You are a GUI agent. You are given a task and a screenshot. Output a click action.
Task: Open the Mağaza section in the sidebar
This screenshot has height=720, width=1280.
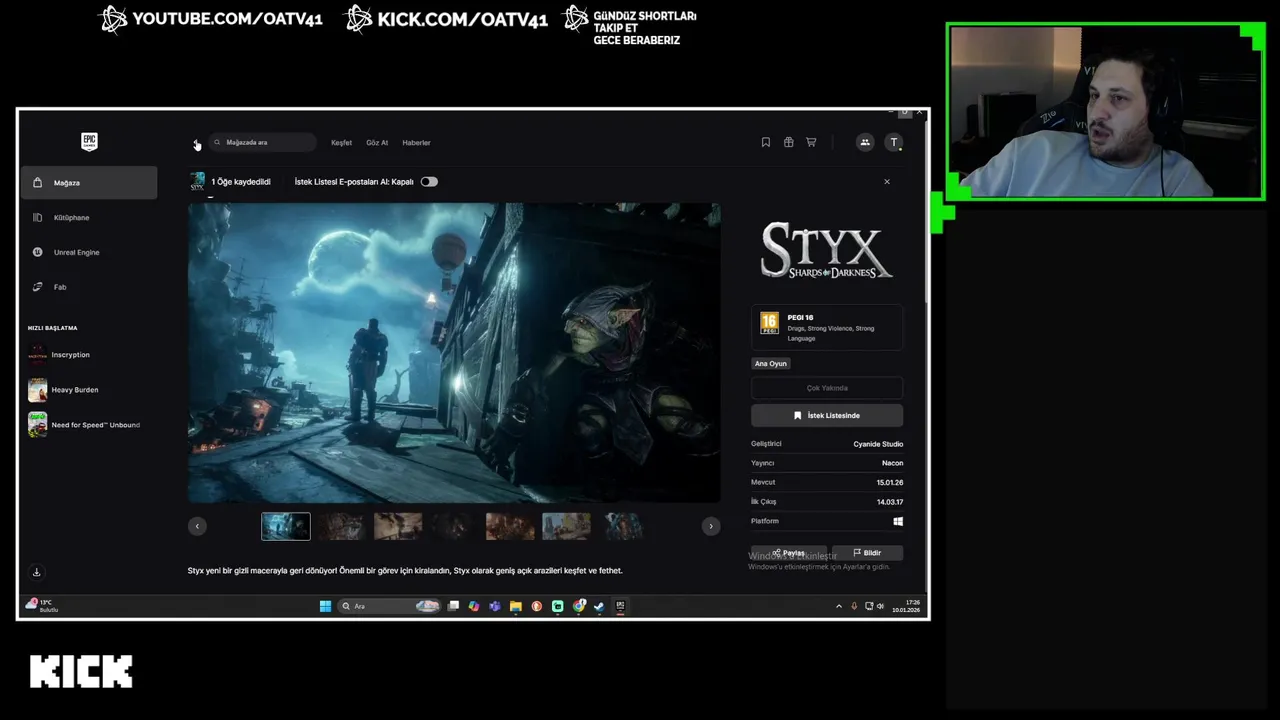click(89, 183)
